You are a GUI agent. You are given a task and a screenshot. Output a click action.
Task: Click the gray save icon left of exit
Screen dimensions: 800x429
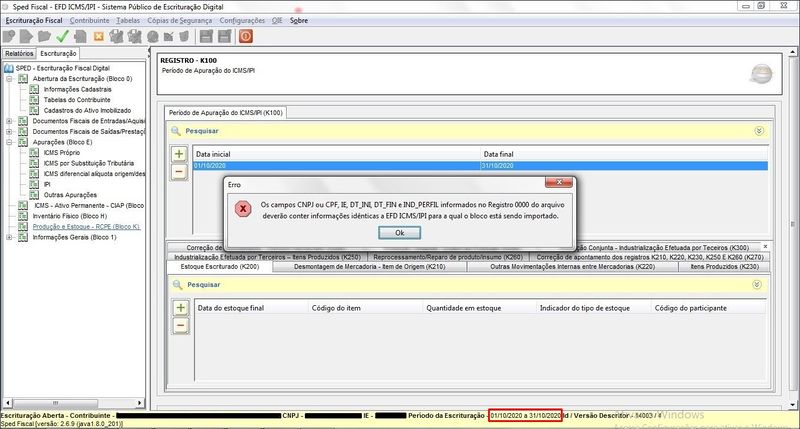224,36
